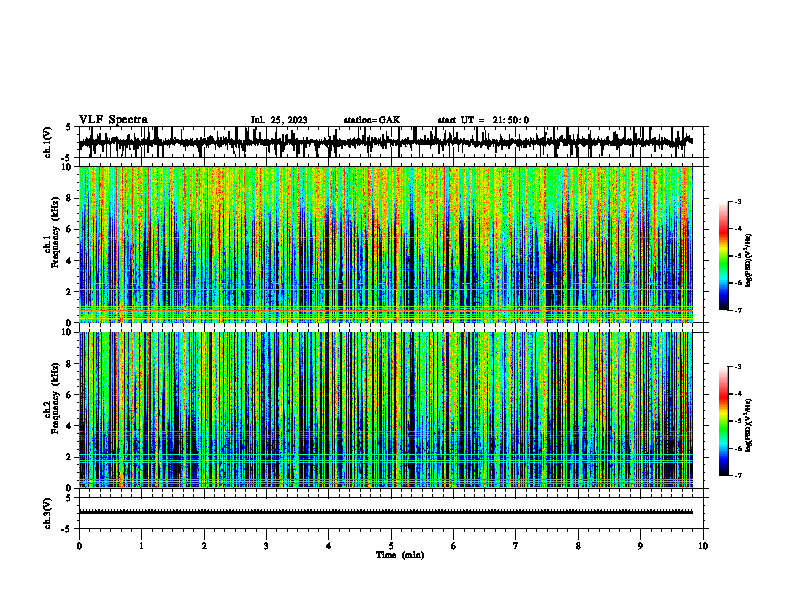Click the Time (min) axis label
The width and height of the screenshot is (792, 612).
(400, 555)
